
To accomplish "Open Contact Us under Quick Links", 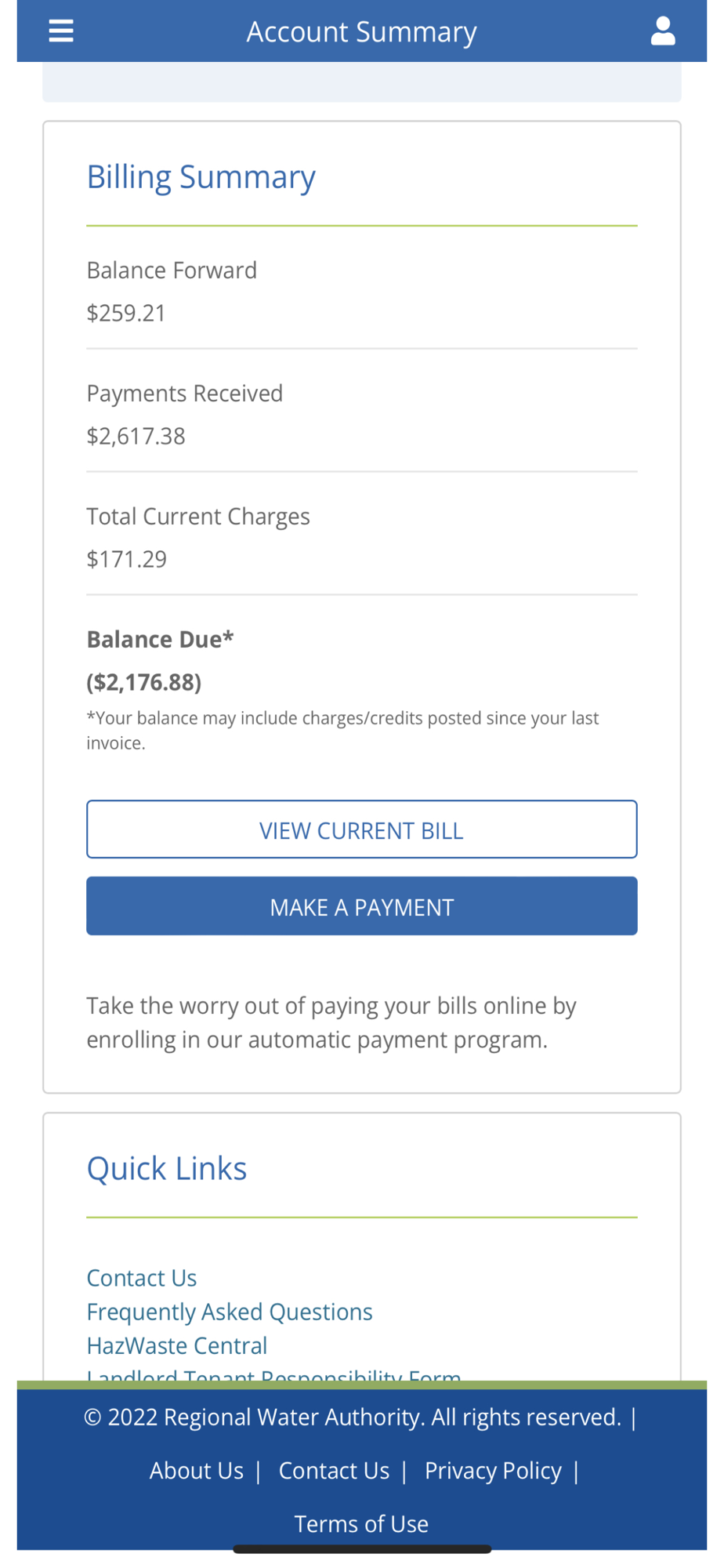I will coord(141,1278).
